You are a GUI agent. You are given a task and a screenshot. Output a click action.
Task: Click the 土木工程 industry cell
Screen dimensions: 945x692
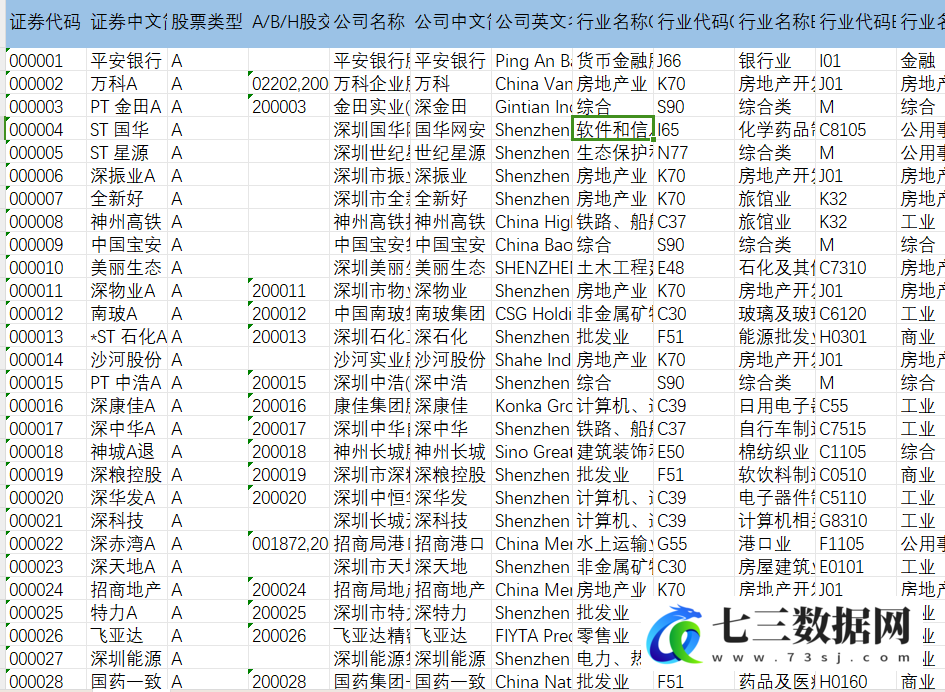click(613, 268)
